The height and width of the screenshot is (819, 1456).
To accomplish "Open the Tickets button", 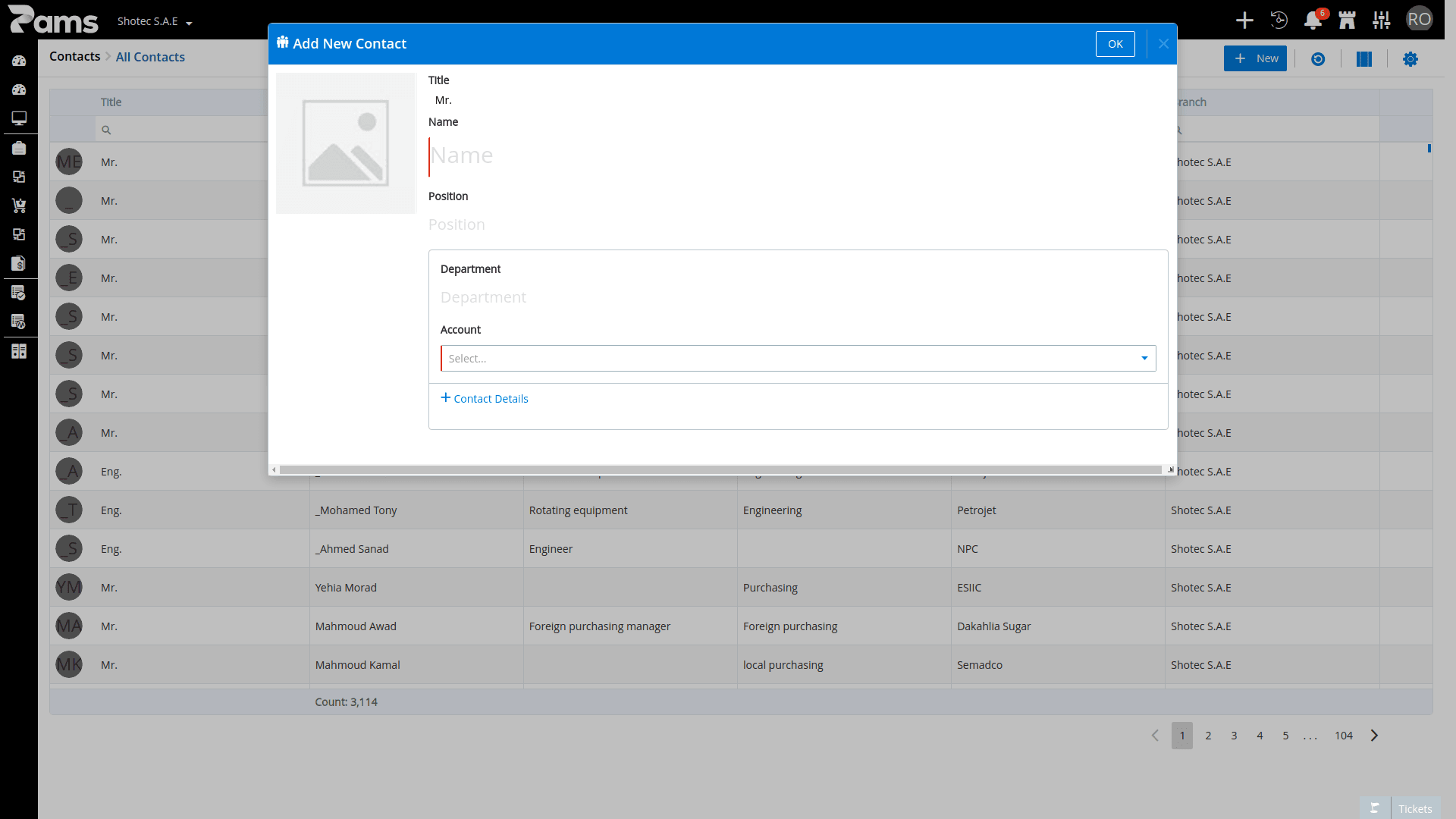I will 1415,808.
